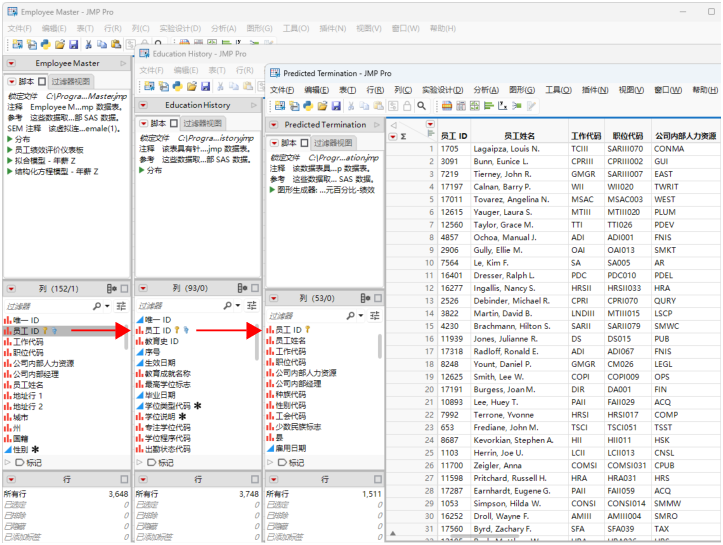
Task: Toggle the square box in Employee Master 列 header
Action: click(x=124, y=289)
